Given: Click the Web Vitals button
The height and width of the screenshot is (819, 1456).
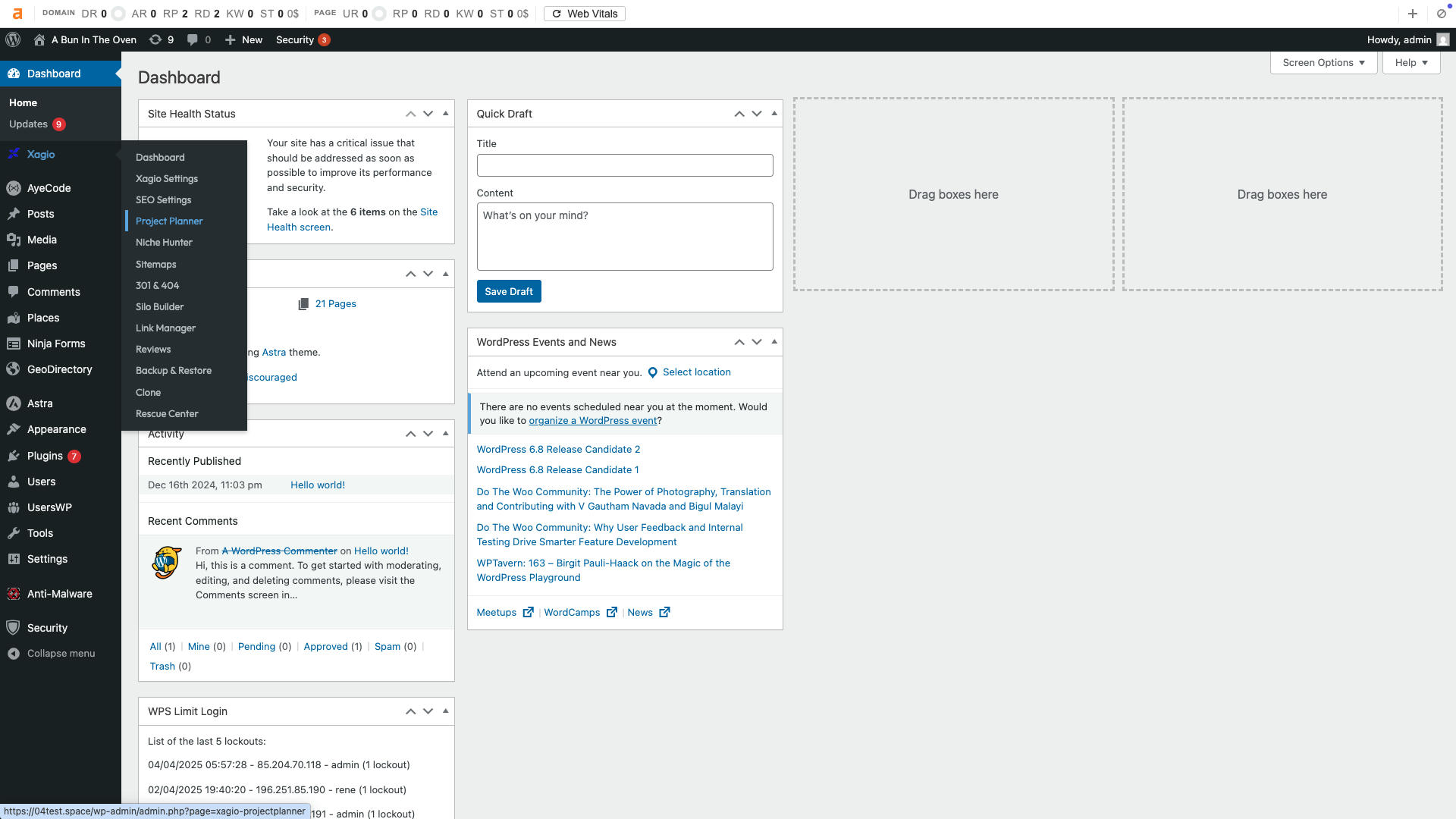Looking at the screenshot, I should coord(585,14).
